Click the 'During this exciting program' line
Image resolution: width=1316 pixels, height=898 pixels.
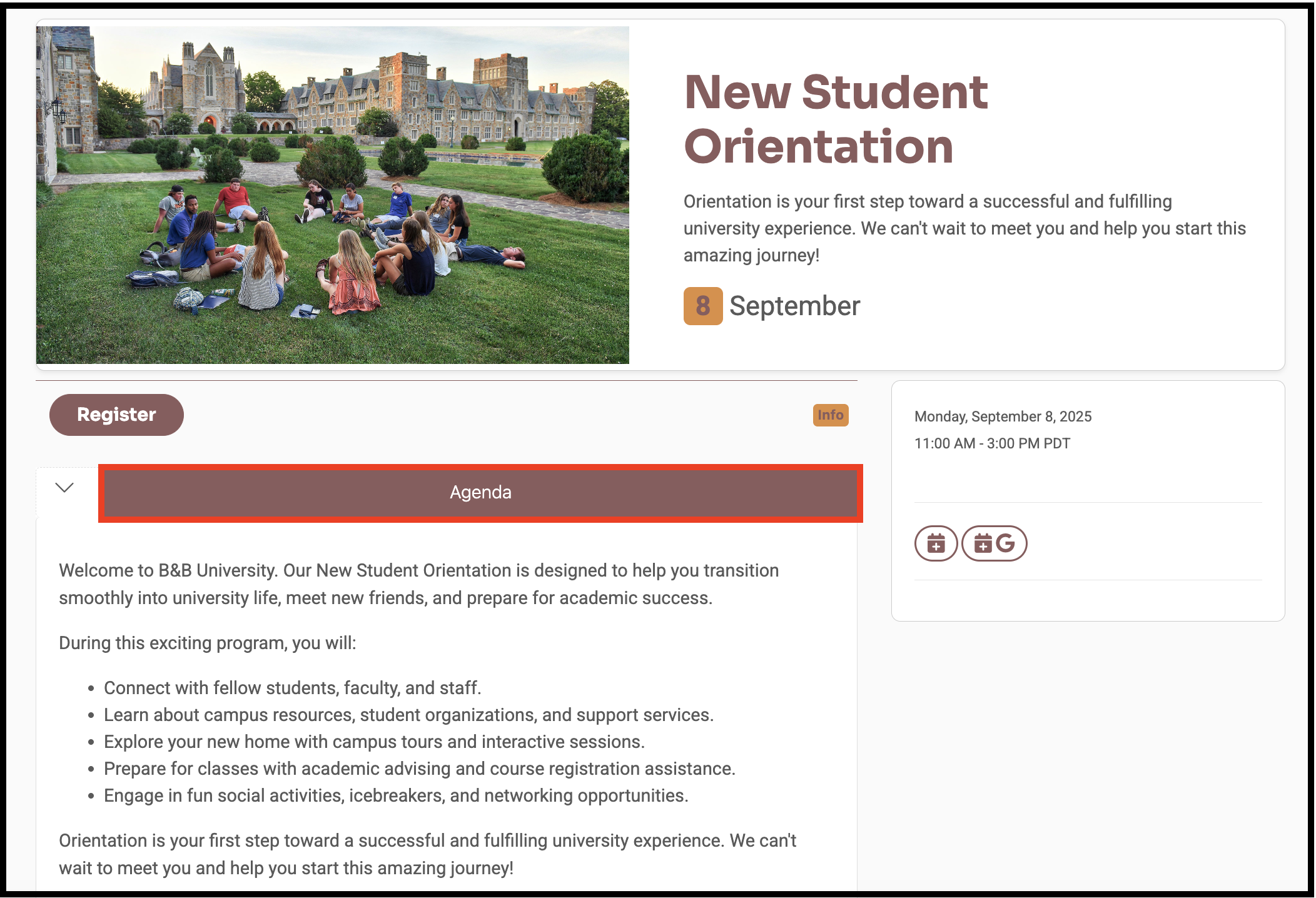207,643
